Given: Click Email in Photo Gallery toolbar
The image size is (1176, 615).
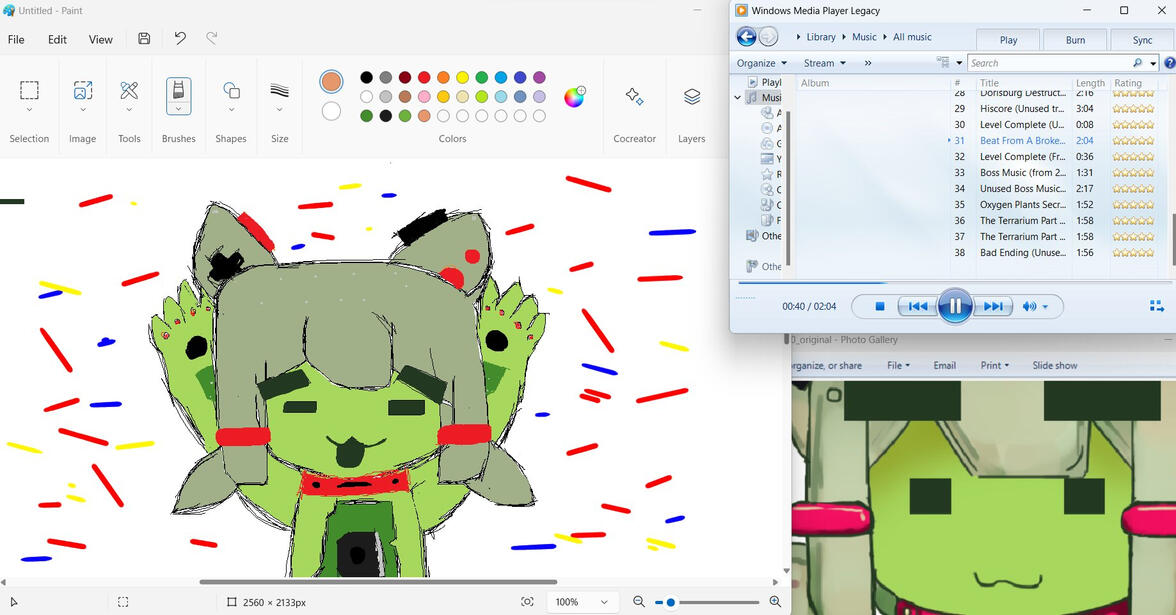Looking at the screenshot, I should (x=944, y=366).
